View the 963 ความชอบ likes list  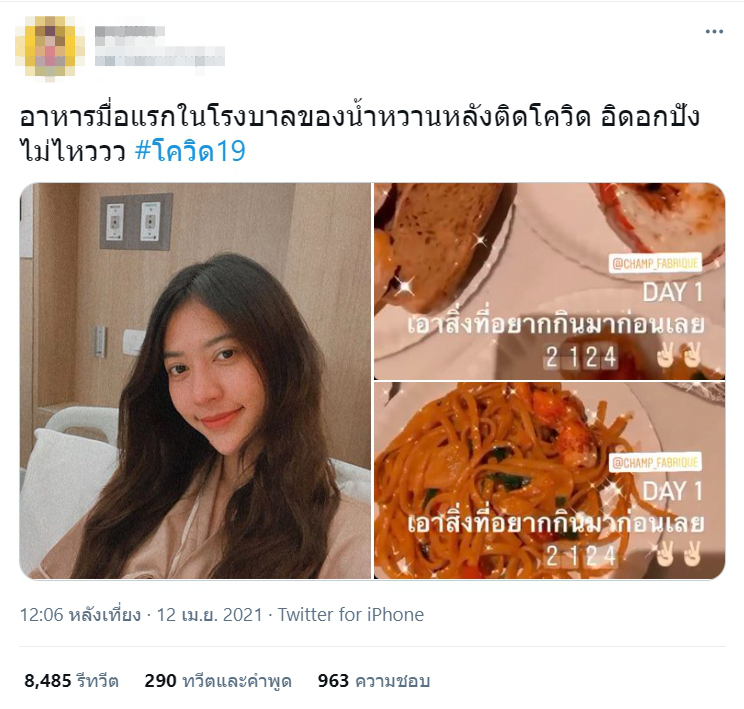374,681
